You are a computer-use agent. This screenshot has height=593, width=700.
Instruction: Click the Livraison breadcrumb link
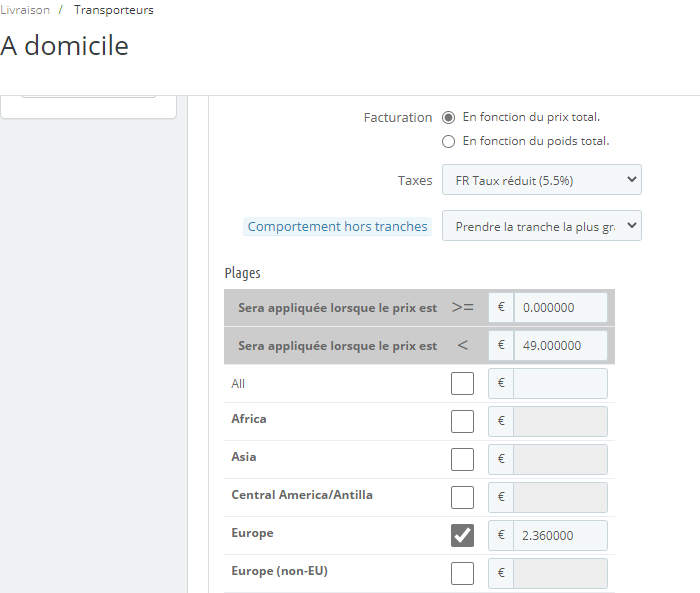pyautogui.click(x=24, y=10)
